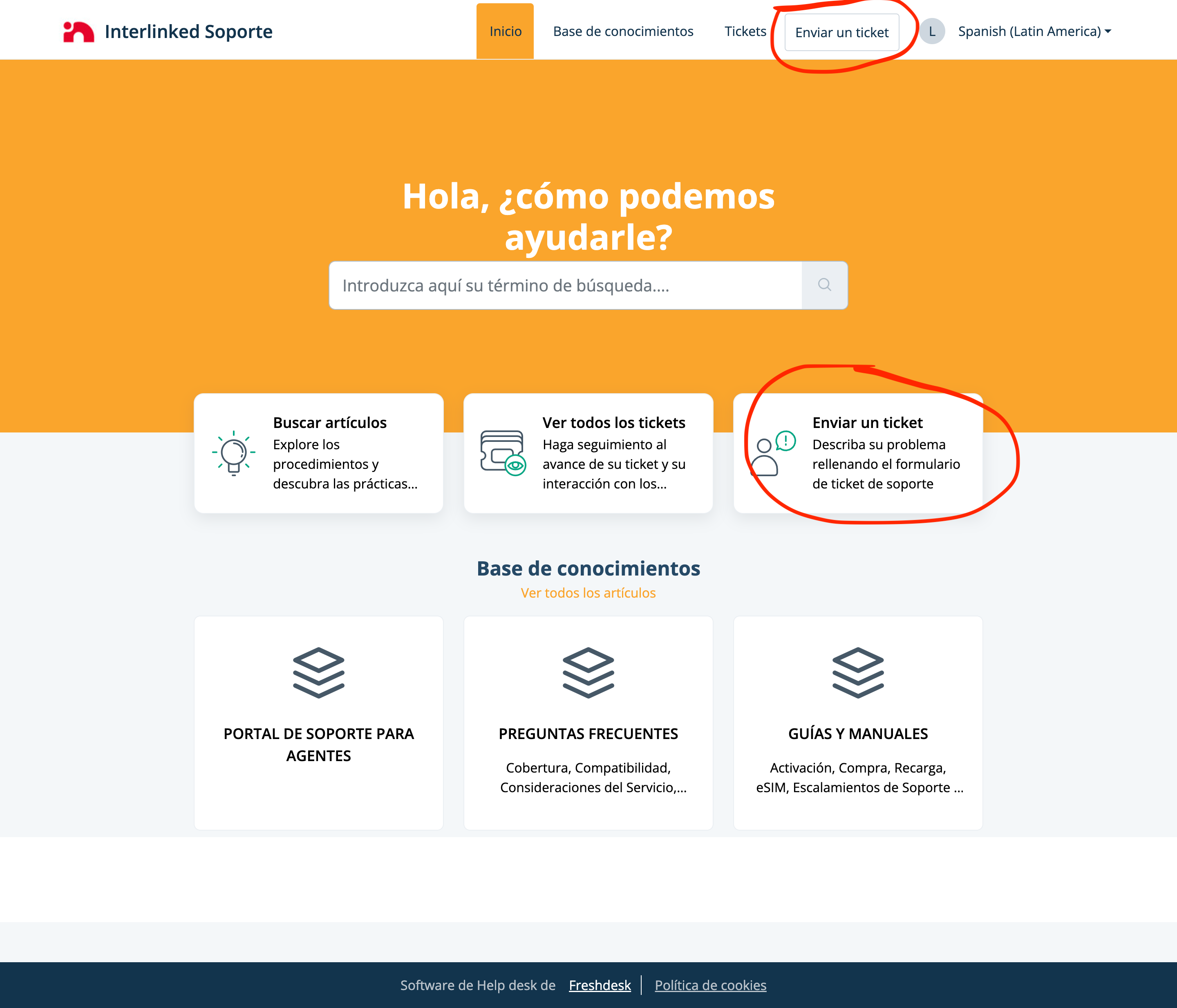Select the Inicio tab

click(505, 32)
